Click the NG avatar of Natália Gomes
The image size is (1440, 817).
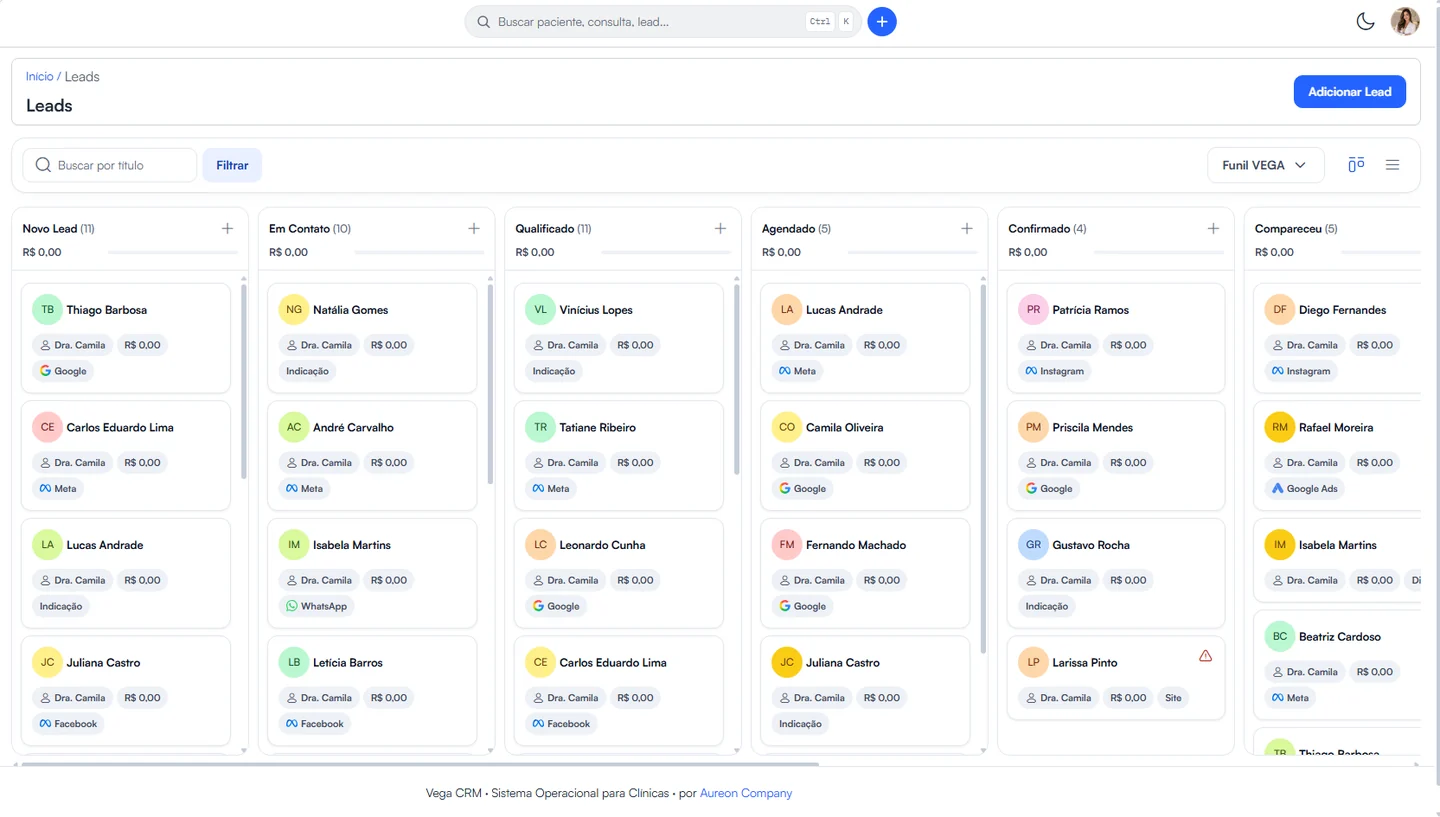294,310
